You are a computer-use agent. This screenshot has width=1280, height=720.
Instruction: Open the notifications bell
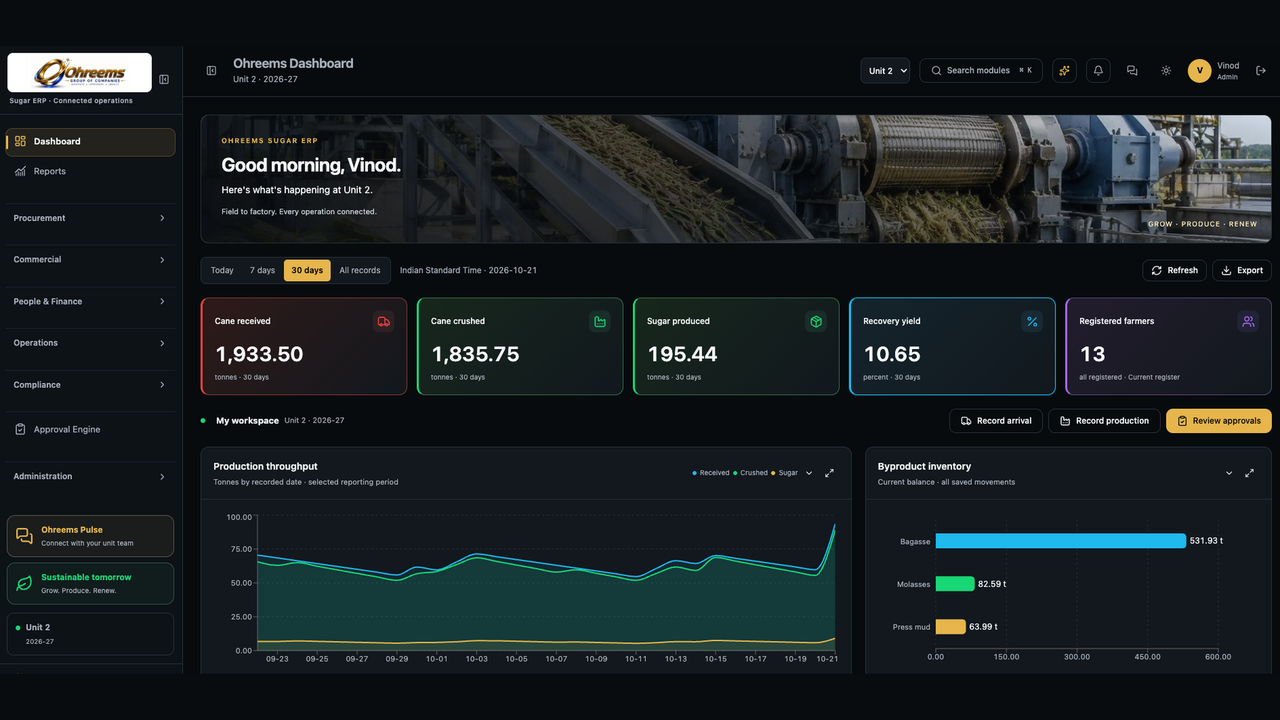[1098, 71]
